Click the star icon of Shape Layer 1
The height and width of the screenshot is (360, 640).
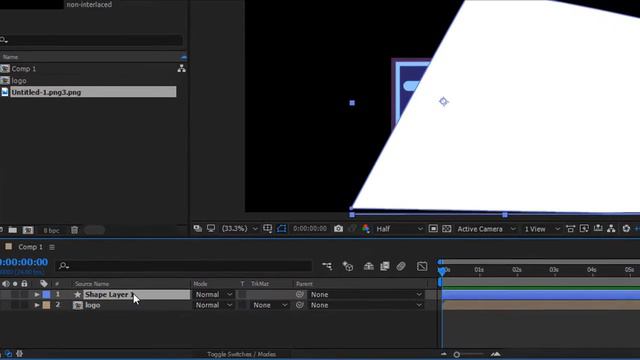tap(77, 294)
